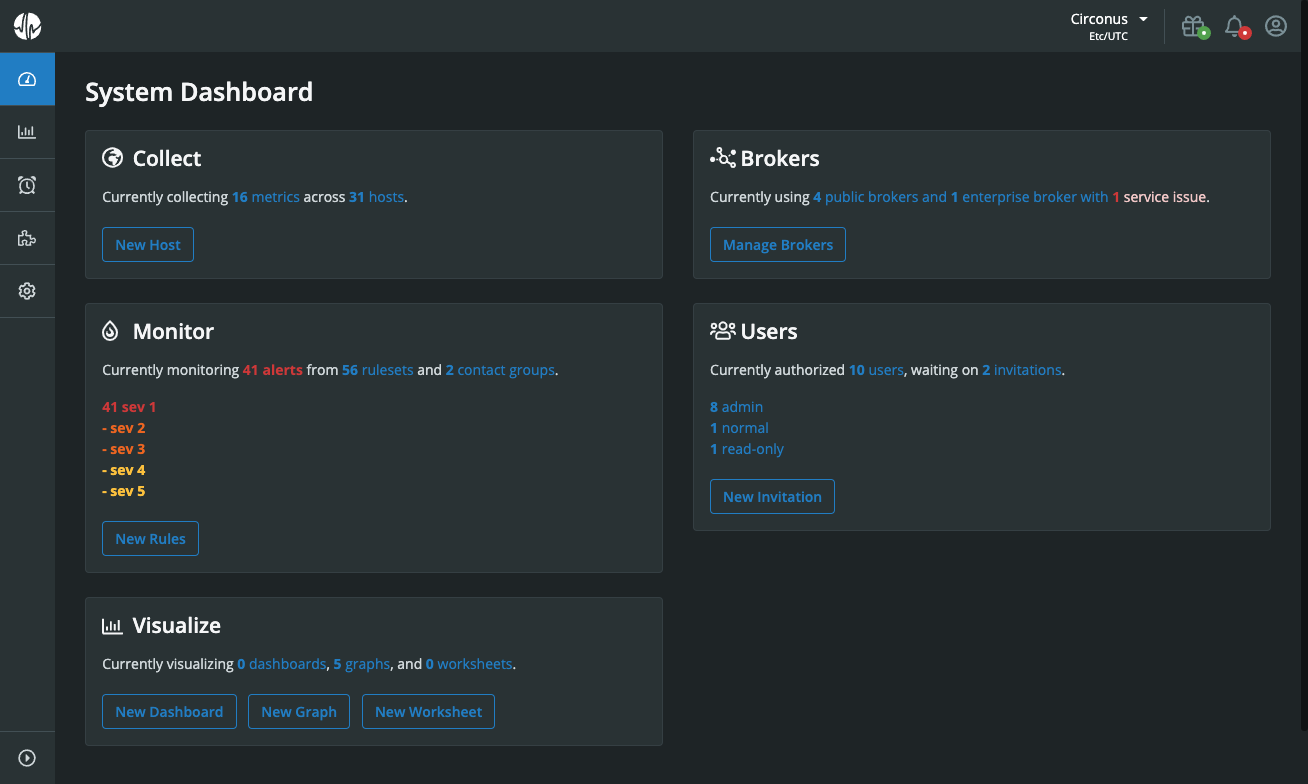The width and height of the screenshot is (1308, 784).
Task: Check notifications via the bell icon
Action: pyautogui.click(x=1235, y=26)
